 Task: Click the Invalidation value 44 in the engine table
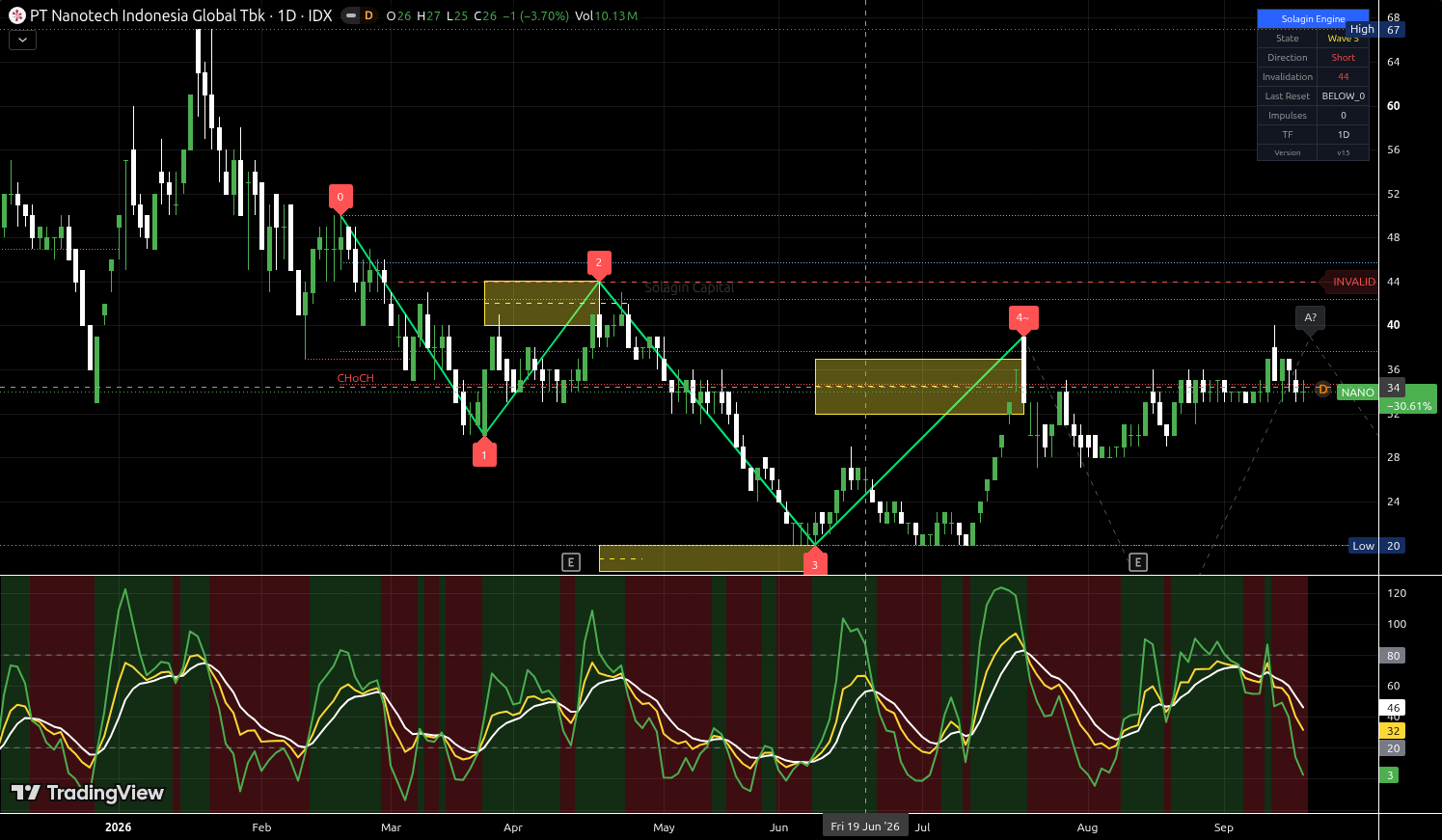(1344, 77)
